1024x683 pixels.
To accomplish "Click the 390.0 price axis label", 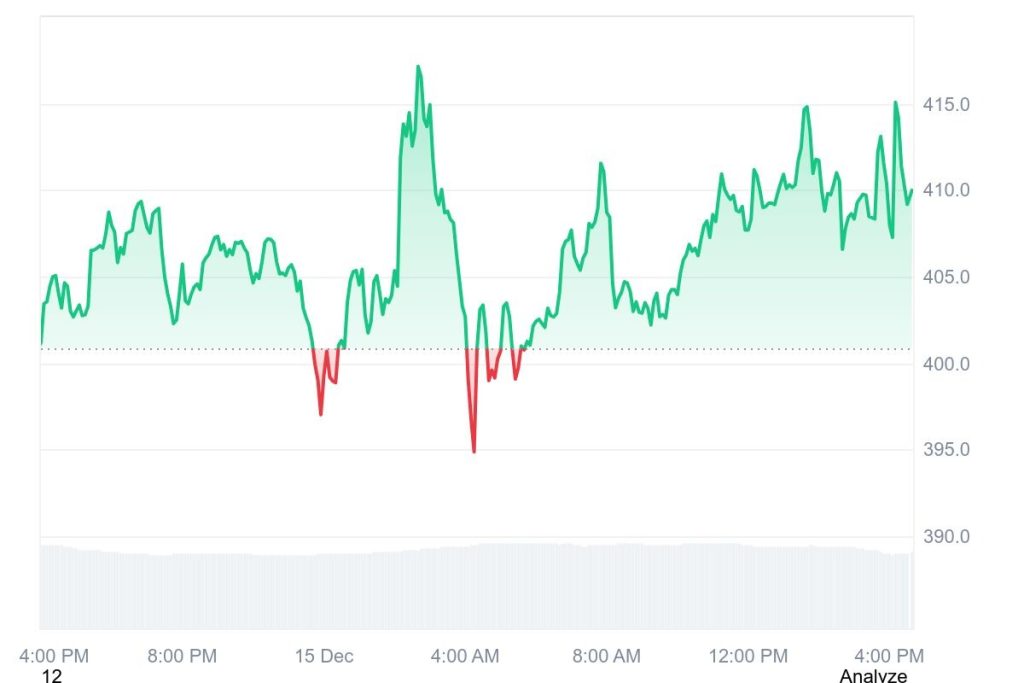I will (x=945, y=537).
